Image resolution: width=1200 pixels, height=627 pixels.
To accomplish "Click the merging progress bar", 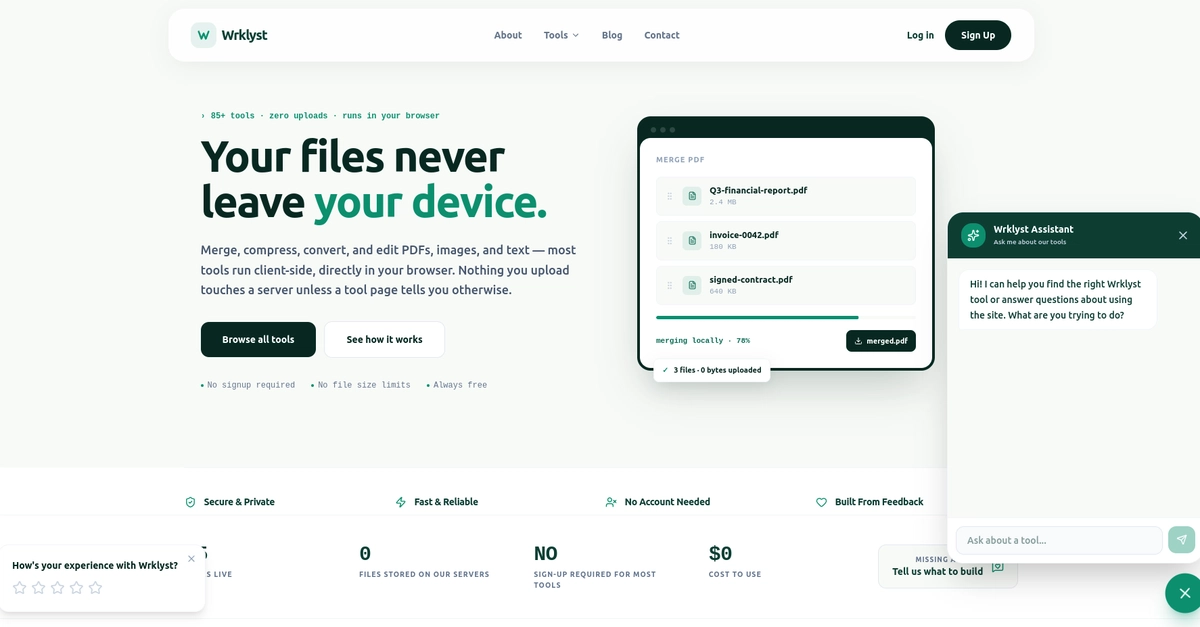I will [786, 317].
